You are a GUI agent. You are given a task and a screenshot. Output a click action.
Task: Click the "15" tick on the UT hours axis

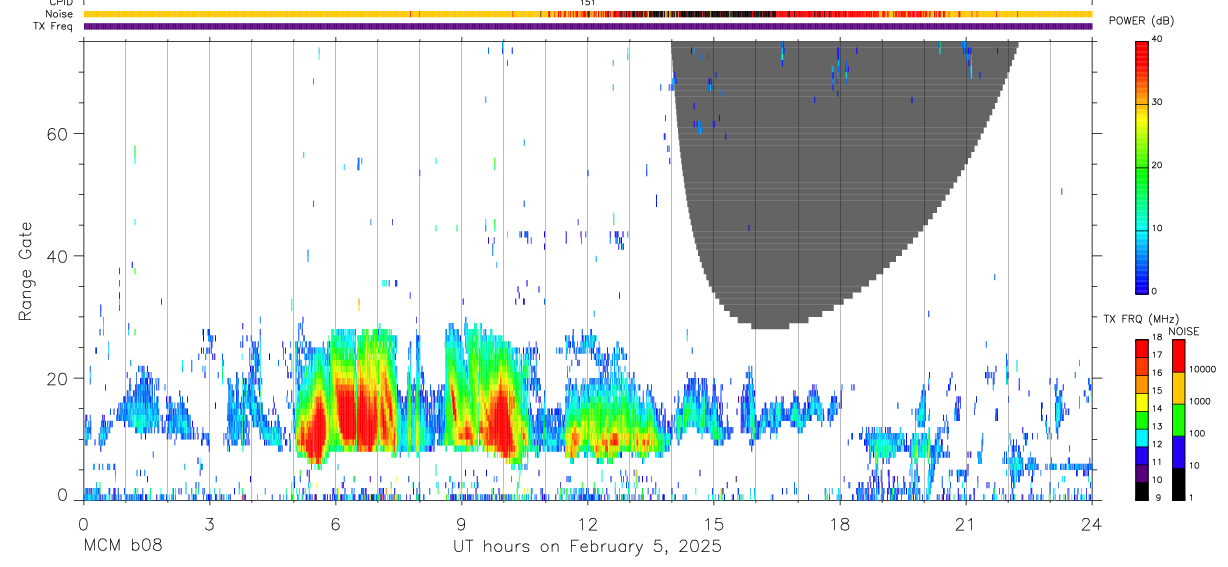713,524
